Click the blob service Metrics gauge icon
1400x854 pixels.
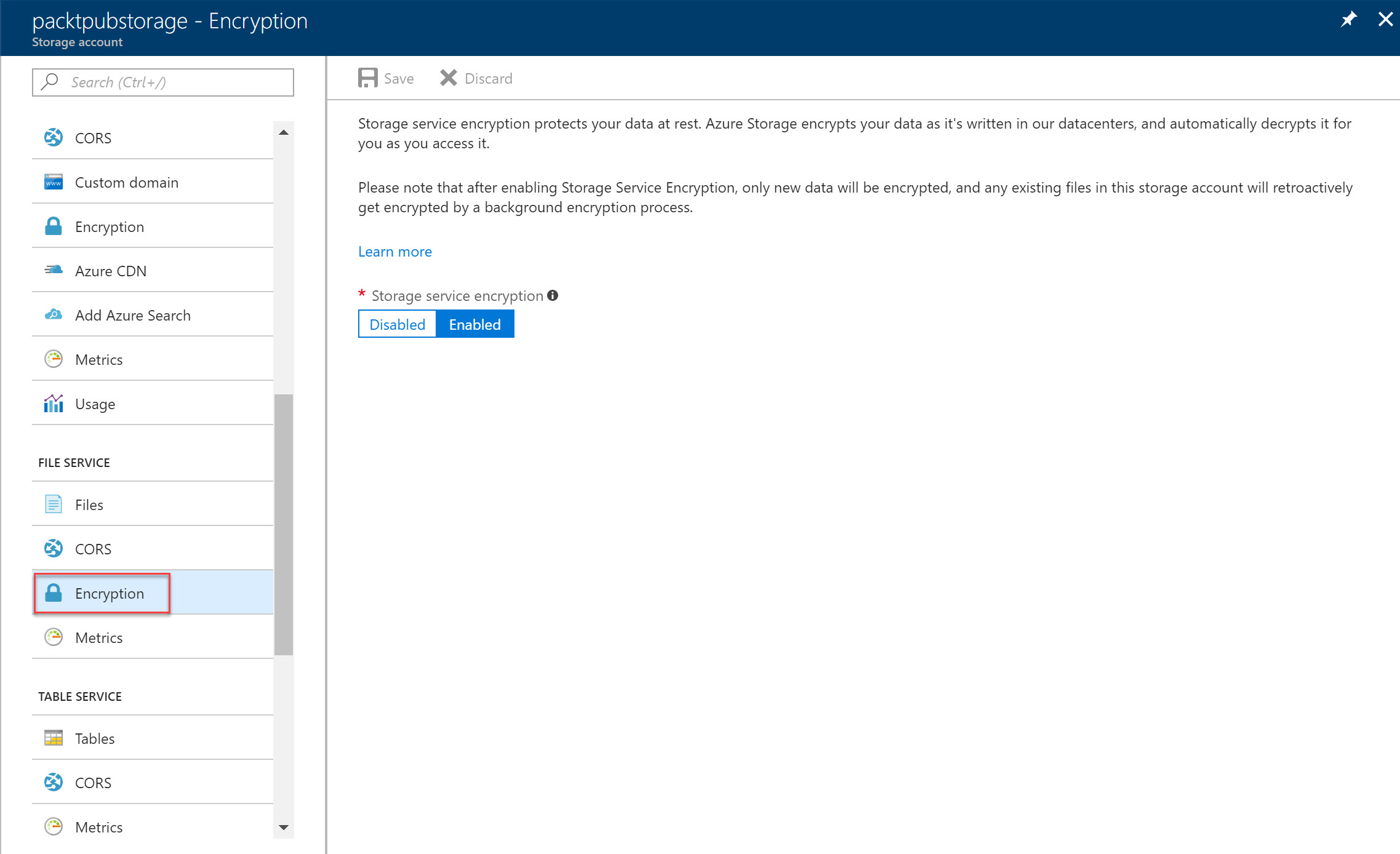point(54,359)
